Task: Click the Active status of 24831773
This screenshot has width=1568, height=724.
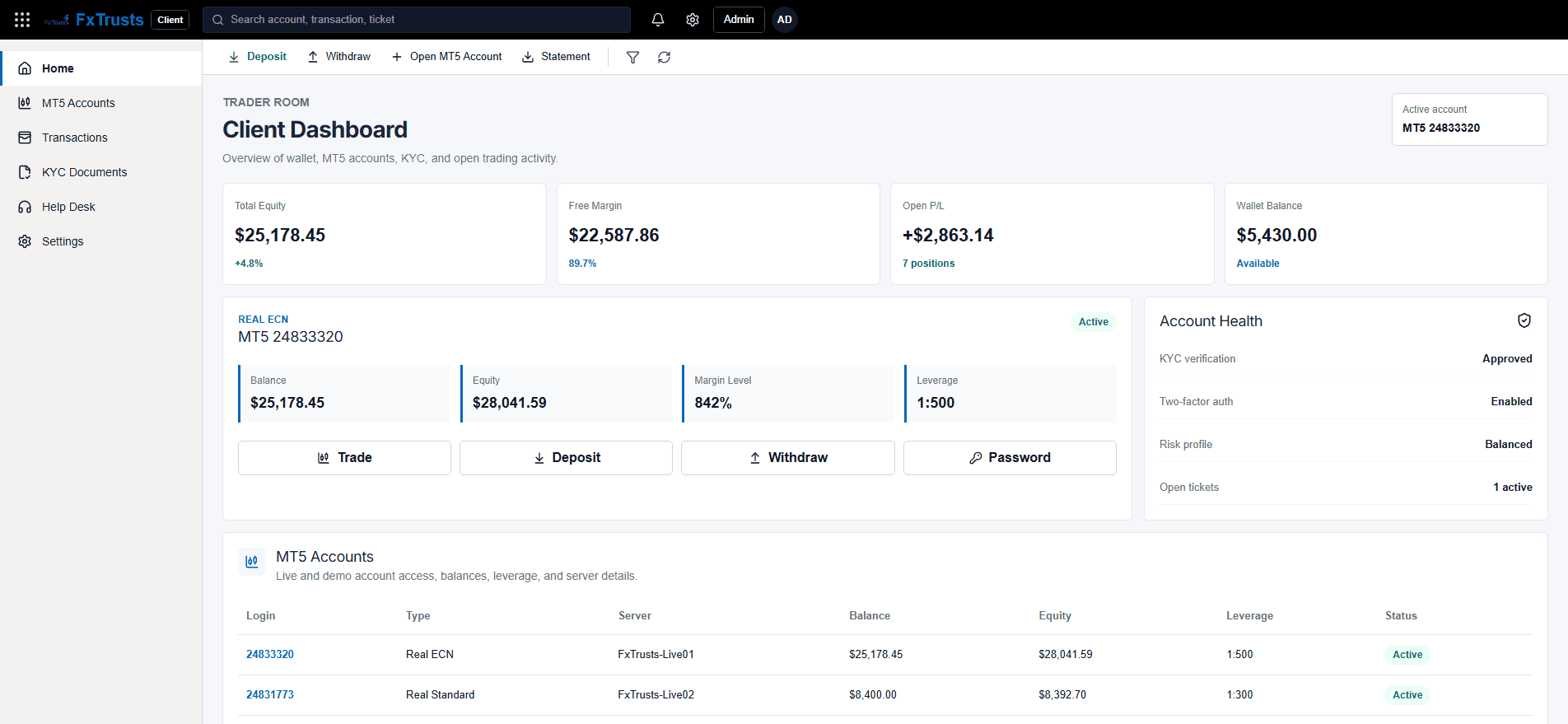Action: (x=1407, y=695)
